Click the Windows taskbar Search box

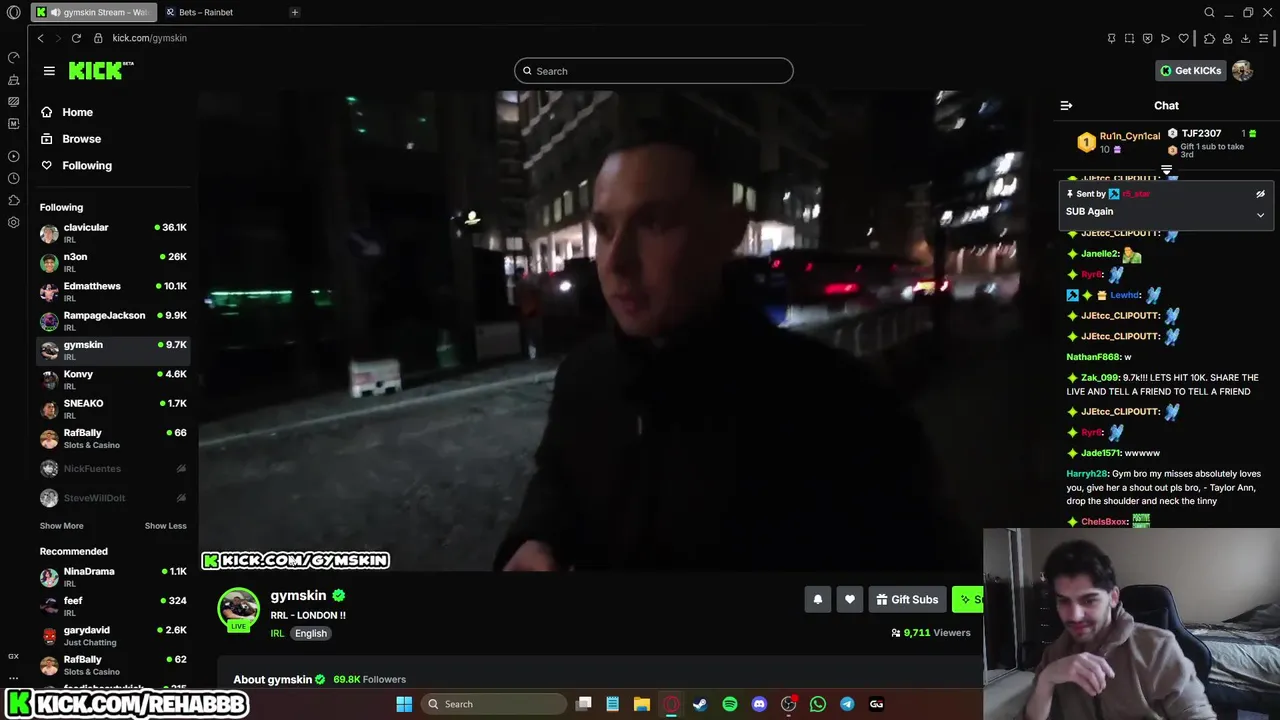[493, 704]
